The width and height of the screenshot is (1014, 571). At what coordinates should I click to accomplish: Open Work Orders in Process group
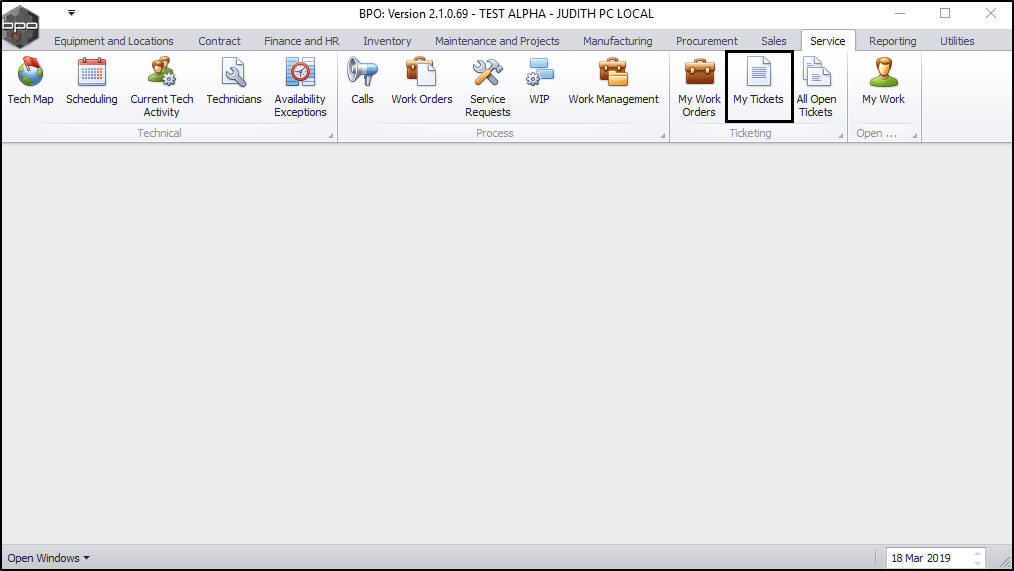coord(422,82)
